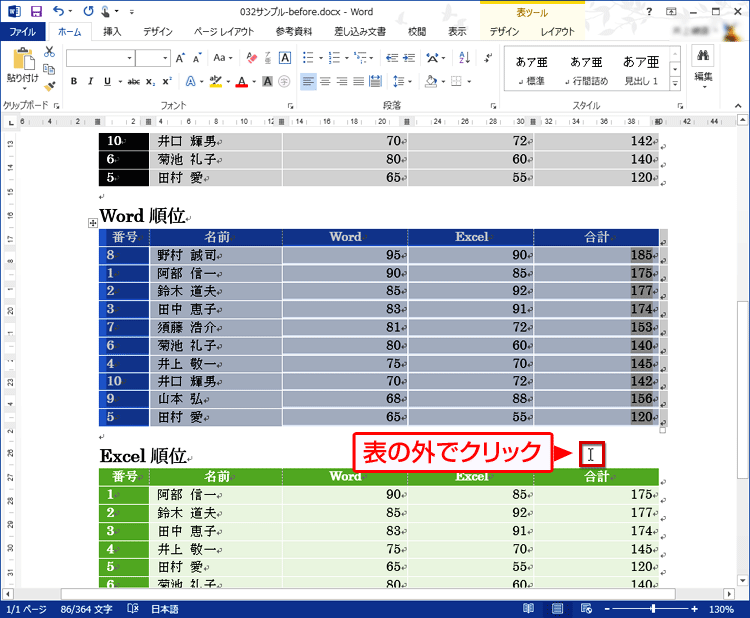Redo the last action
Screen dimensions: 750x618
point(88,11)
